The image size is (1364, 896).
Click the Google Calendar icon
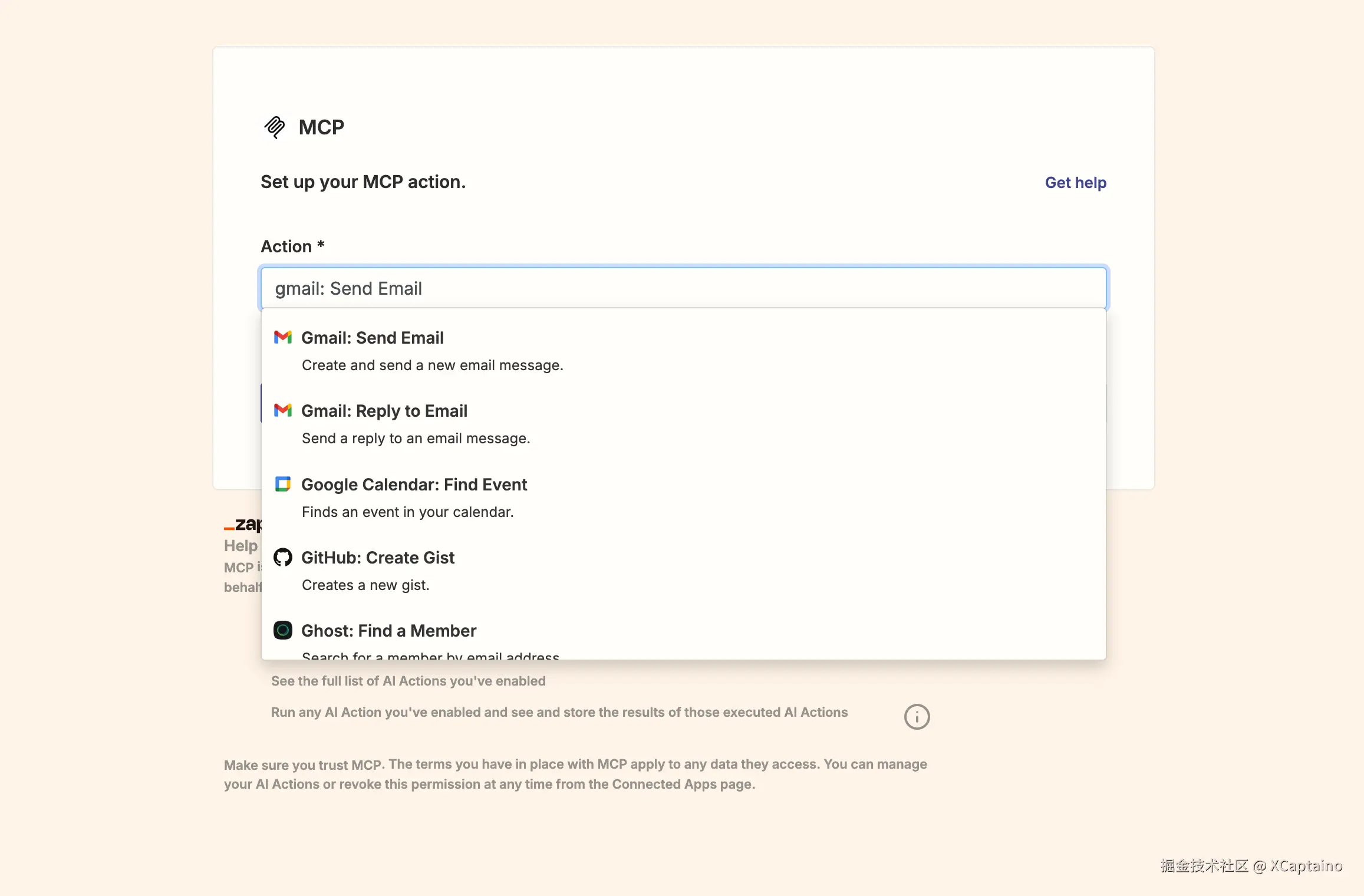(283, 484)
